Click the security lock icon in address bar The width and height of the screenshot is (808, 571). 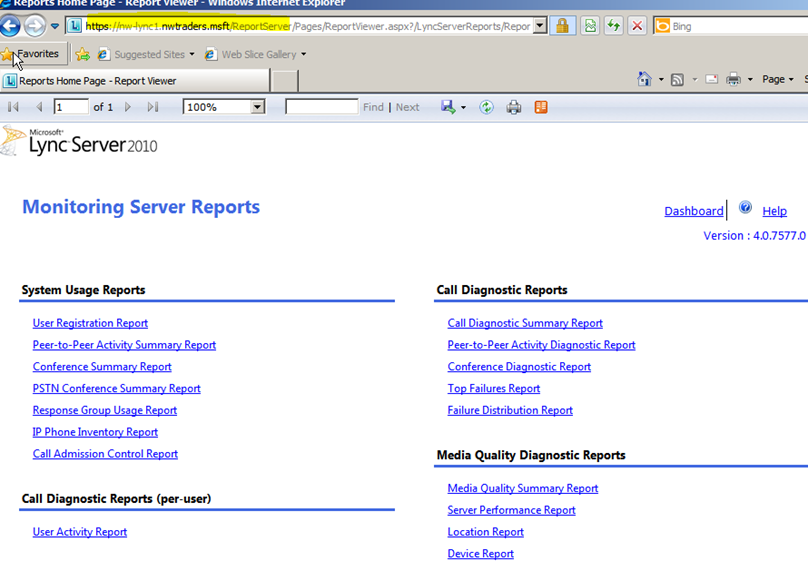pos(563,26)
